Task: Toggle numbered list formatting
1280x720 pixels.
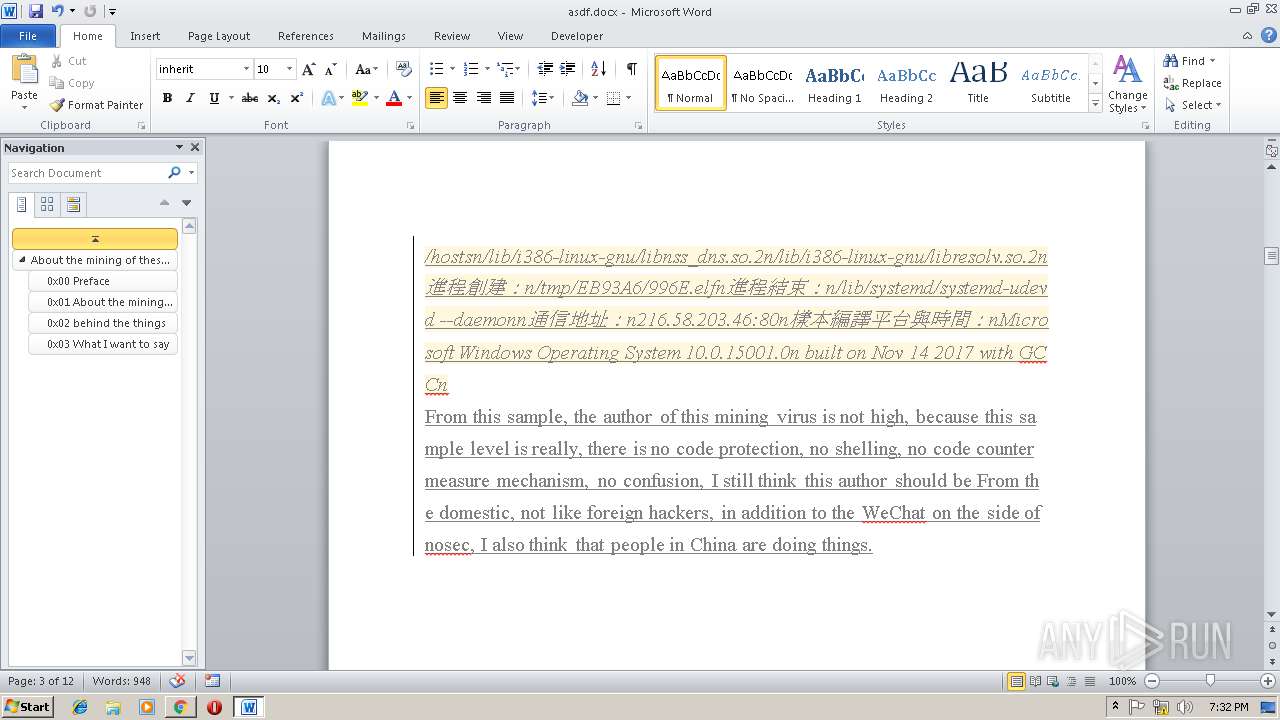Action: [471, 69]
